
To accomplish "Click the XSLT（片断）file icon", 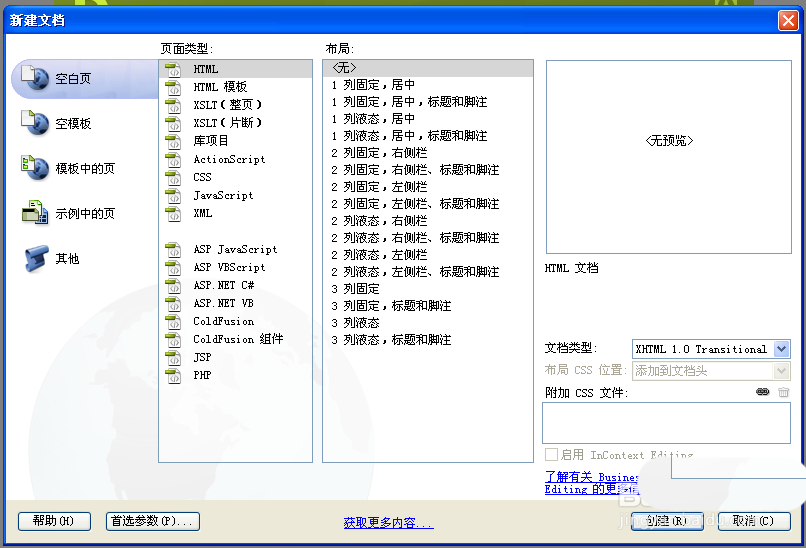I will [173, 123].
